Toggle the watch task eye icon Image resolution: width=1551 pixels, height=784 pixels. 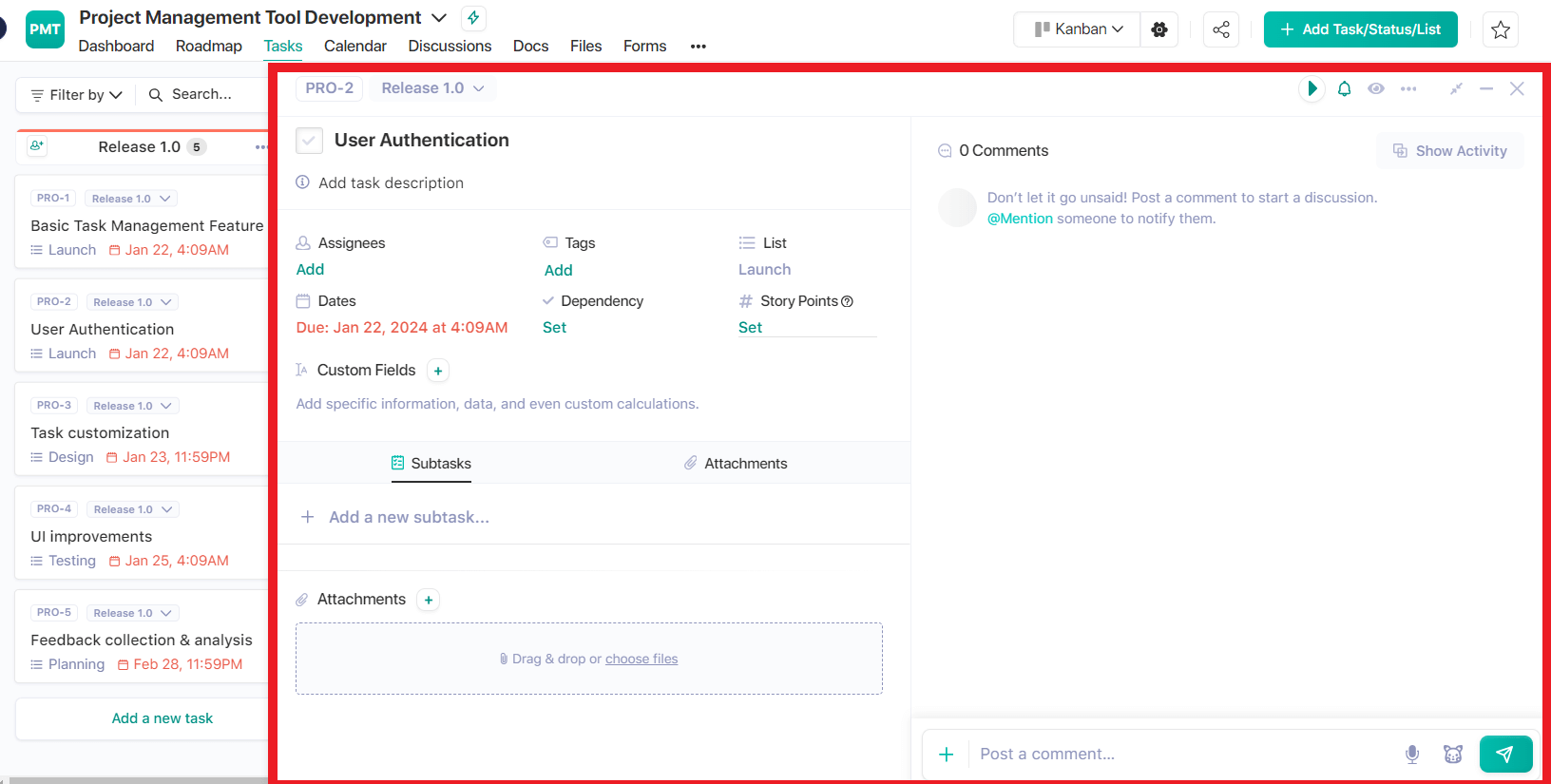(1375, 88)
